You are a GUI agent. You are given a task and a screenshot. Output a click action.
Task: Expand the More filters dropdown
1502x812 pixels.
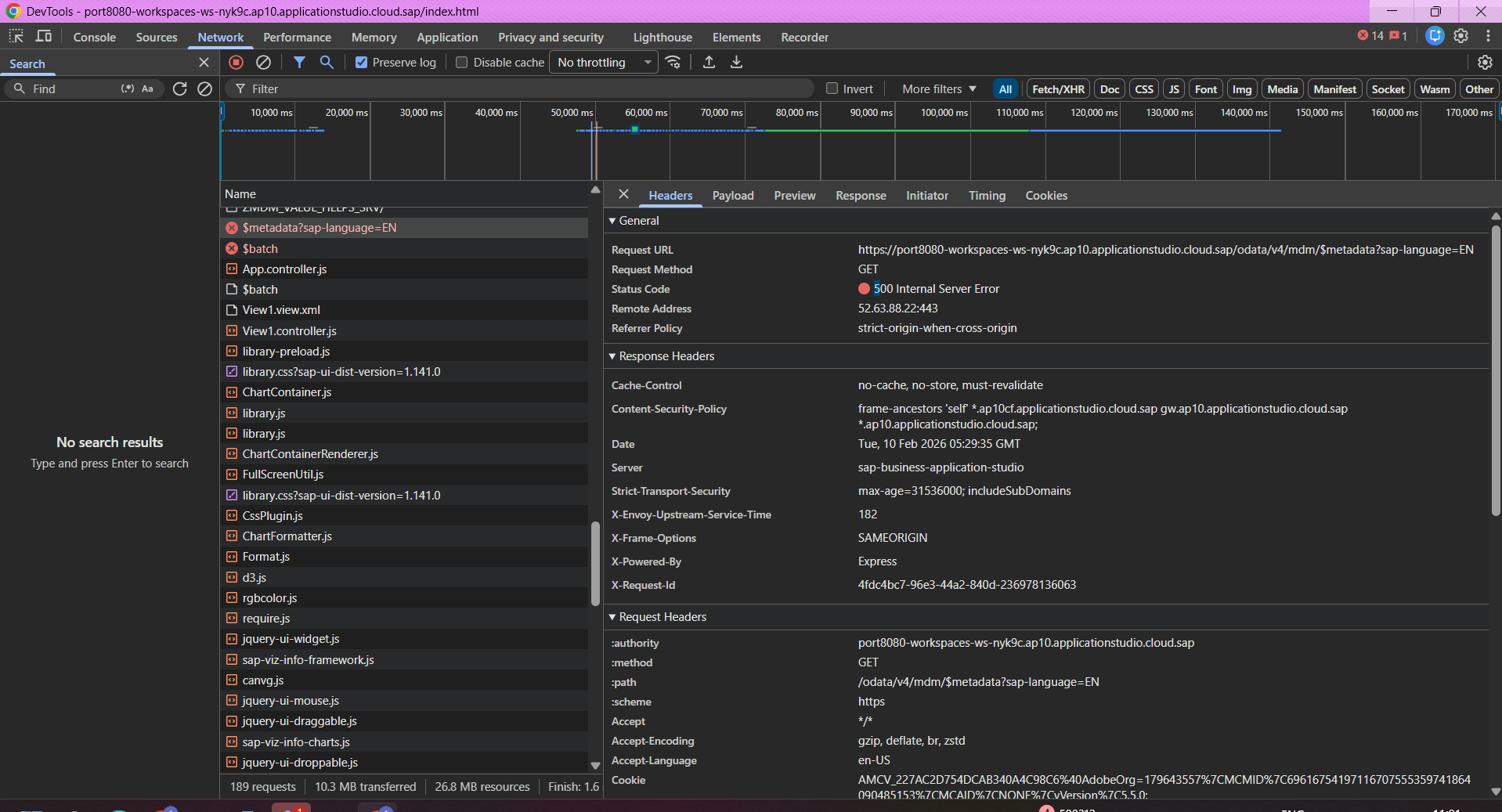click(x=939, y=89)
